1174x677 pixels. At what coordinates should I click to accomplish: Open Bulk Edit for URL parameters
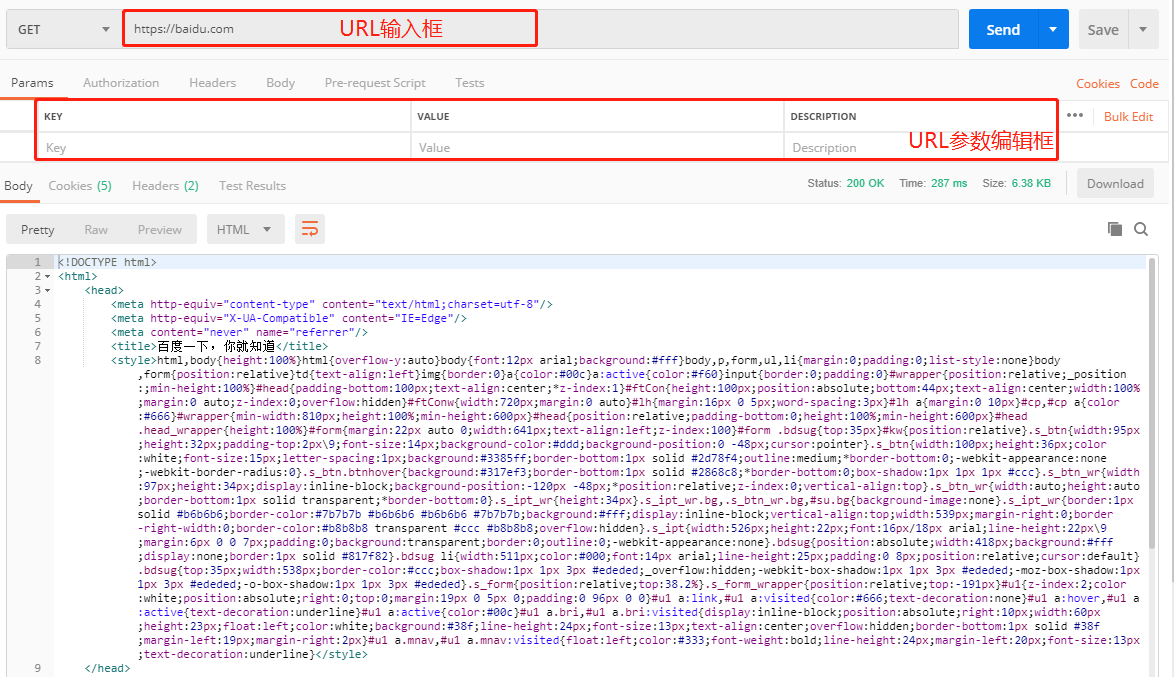1128,116
